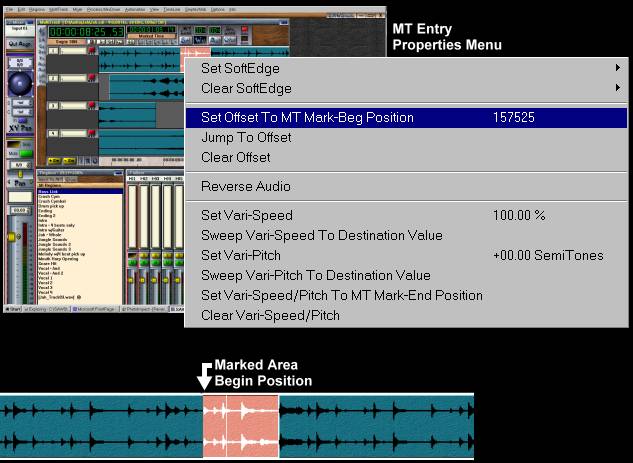
Task: Toggle record button on track 3
Action: (91, 104)
